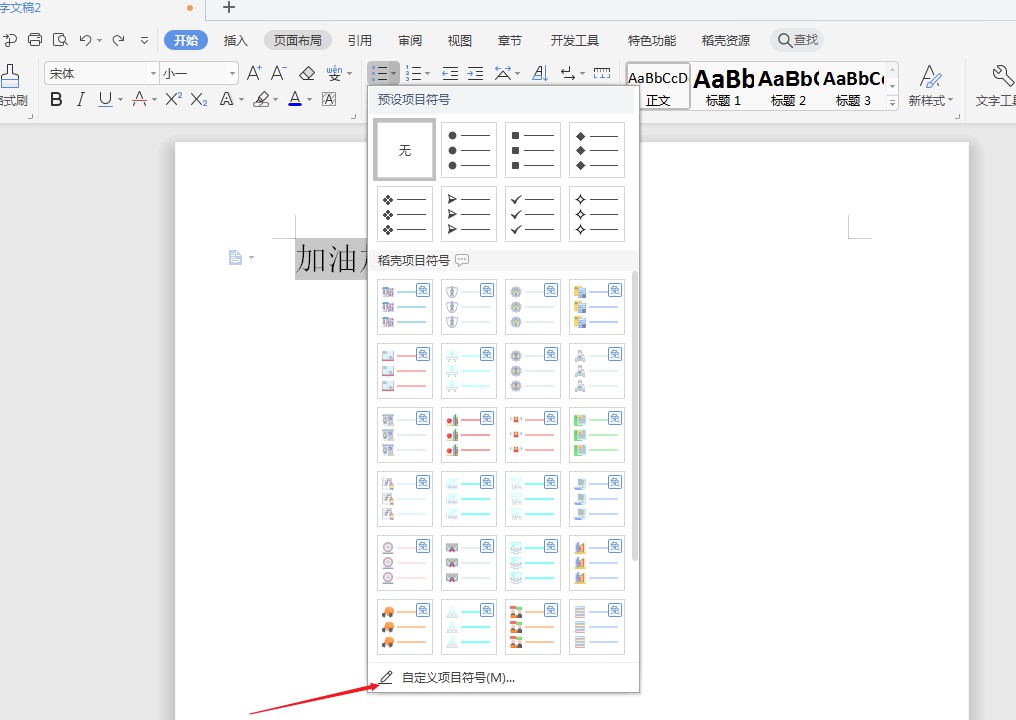Expand font color dropdown arrow

pyautogui.click(x=310, y=100)
